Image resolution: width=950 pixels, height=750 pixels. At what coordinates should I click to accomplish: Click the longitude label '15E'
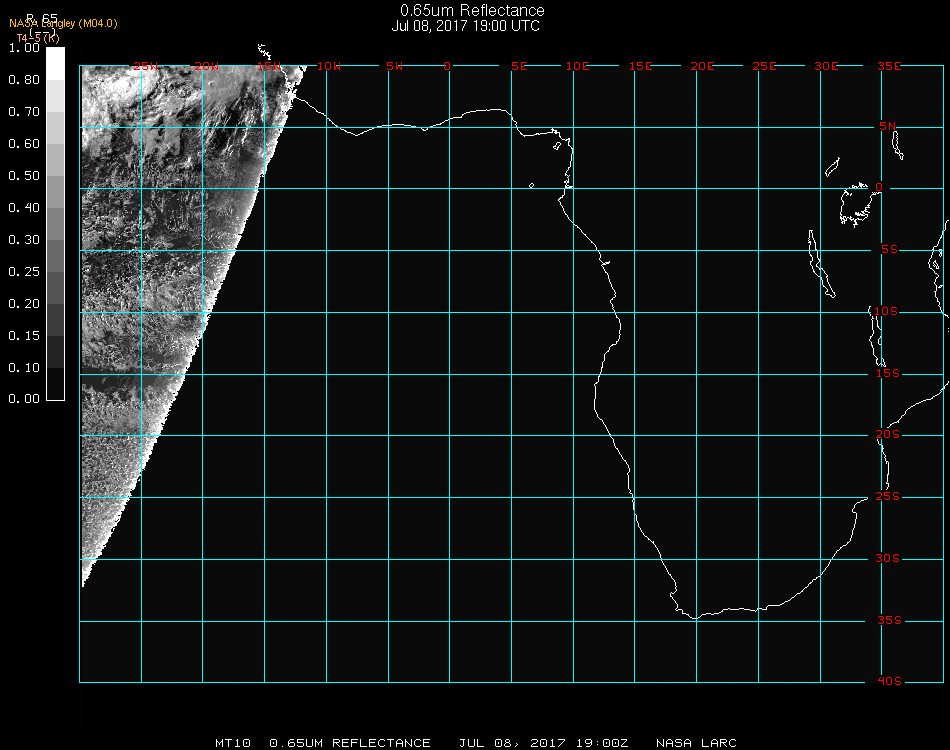tap(640, 67)
